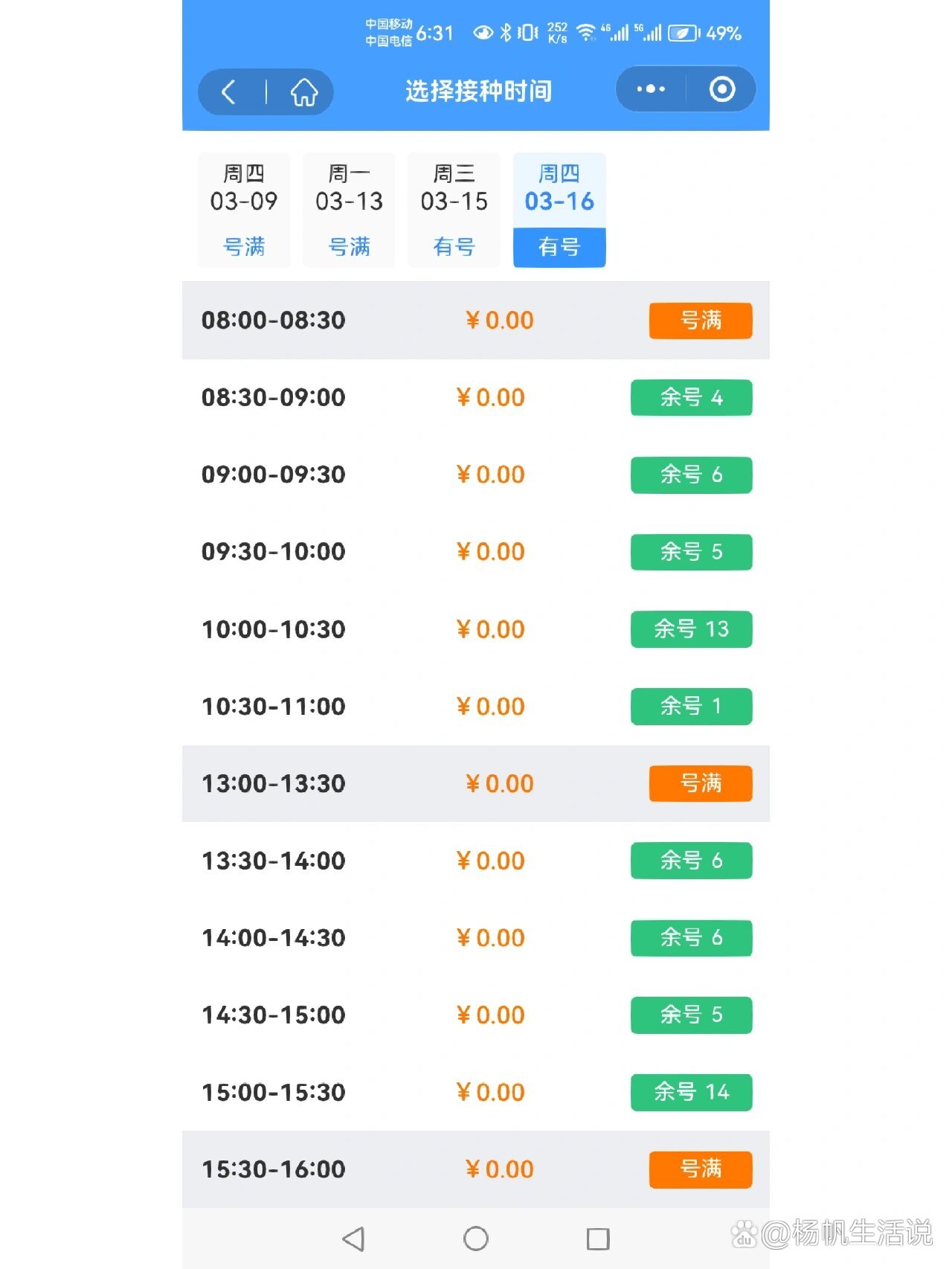This screenshot has height=1269, width=952.
Task: Close mini program via circle target icon
Action: coord(721,89)
